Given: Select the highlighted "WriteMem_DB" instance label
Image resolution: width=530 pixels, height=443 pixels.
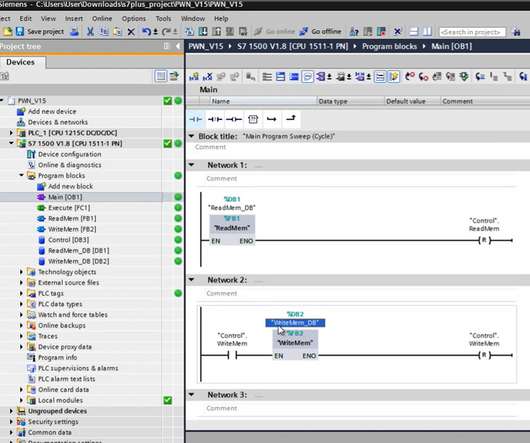Looking at the screenshot, I should pyautogui.click(x=295, y=323).
